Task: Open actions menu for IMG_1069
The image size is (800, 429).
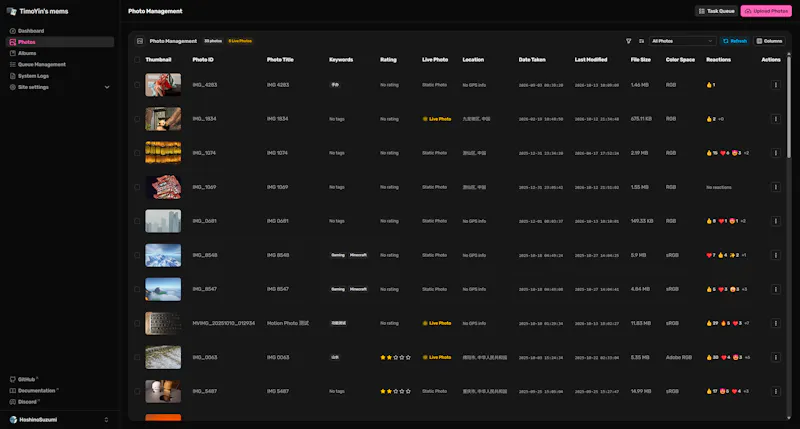Action: [x=776, y=187]
